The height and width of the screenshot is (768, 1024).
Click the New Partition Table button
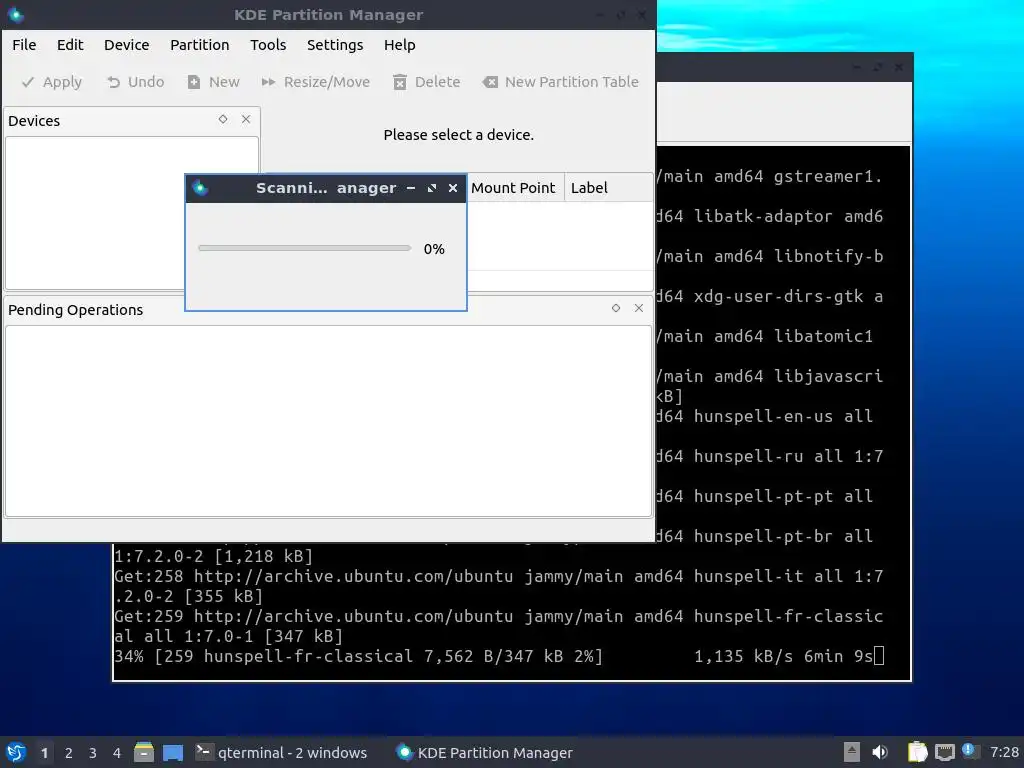561,82
